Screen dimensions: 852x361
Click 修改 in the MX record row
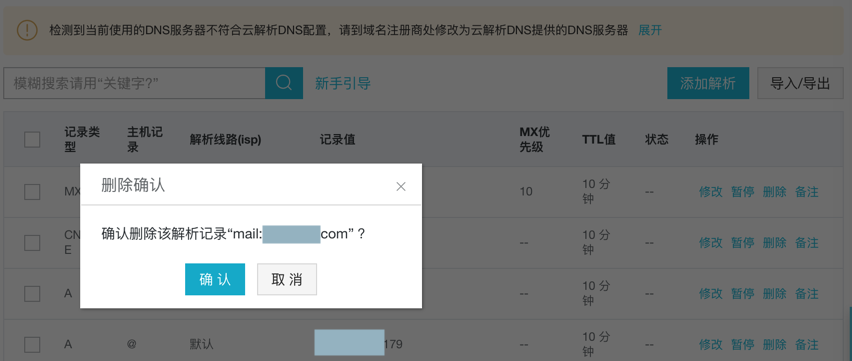(x=711, y=192)
